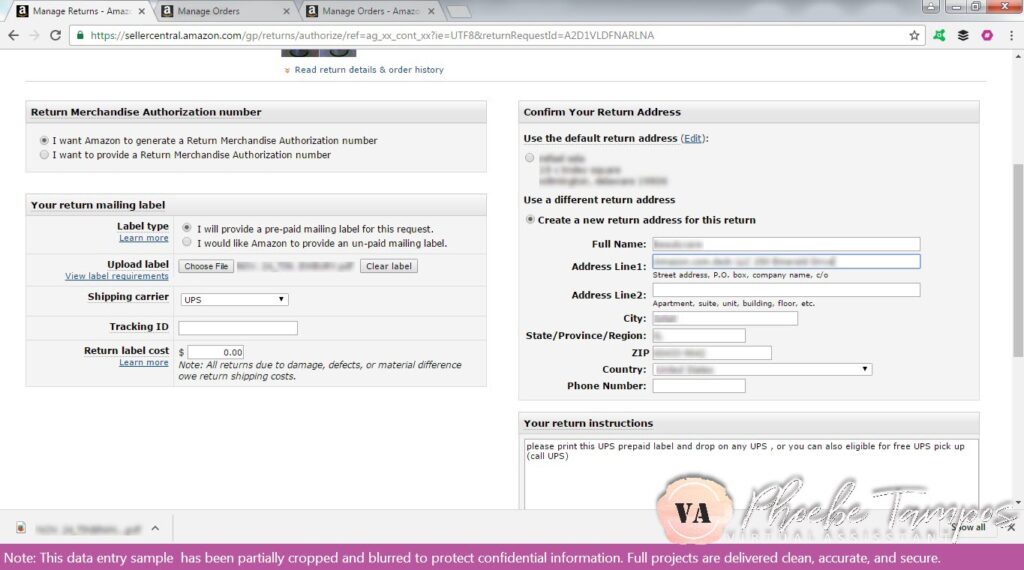Open the stacked layers extension icon
Viewport: 1024px width, 570px height.
[x=963, y=35]
